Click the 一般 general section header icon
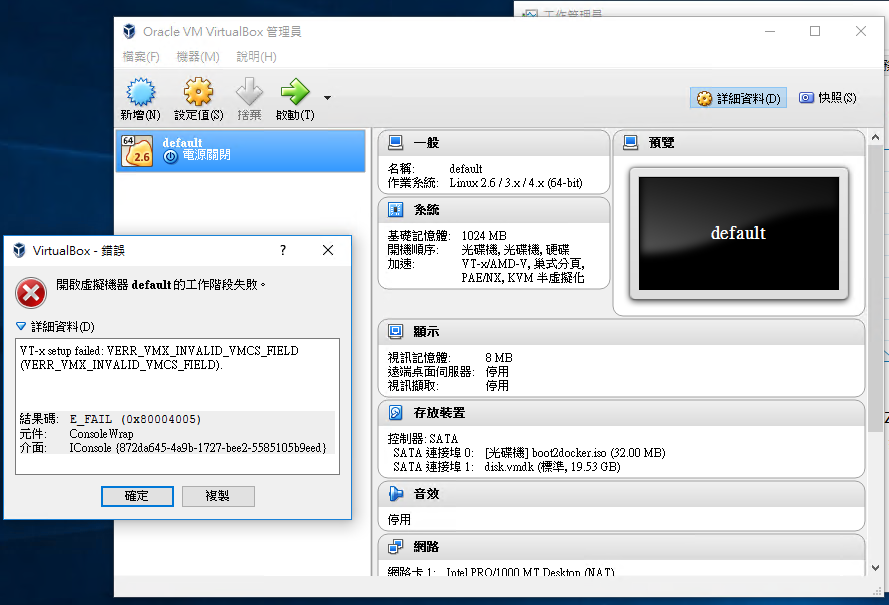Viewport: 889px width, 605px height. click(396, 143)
